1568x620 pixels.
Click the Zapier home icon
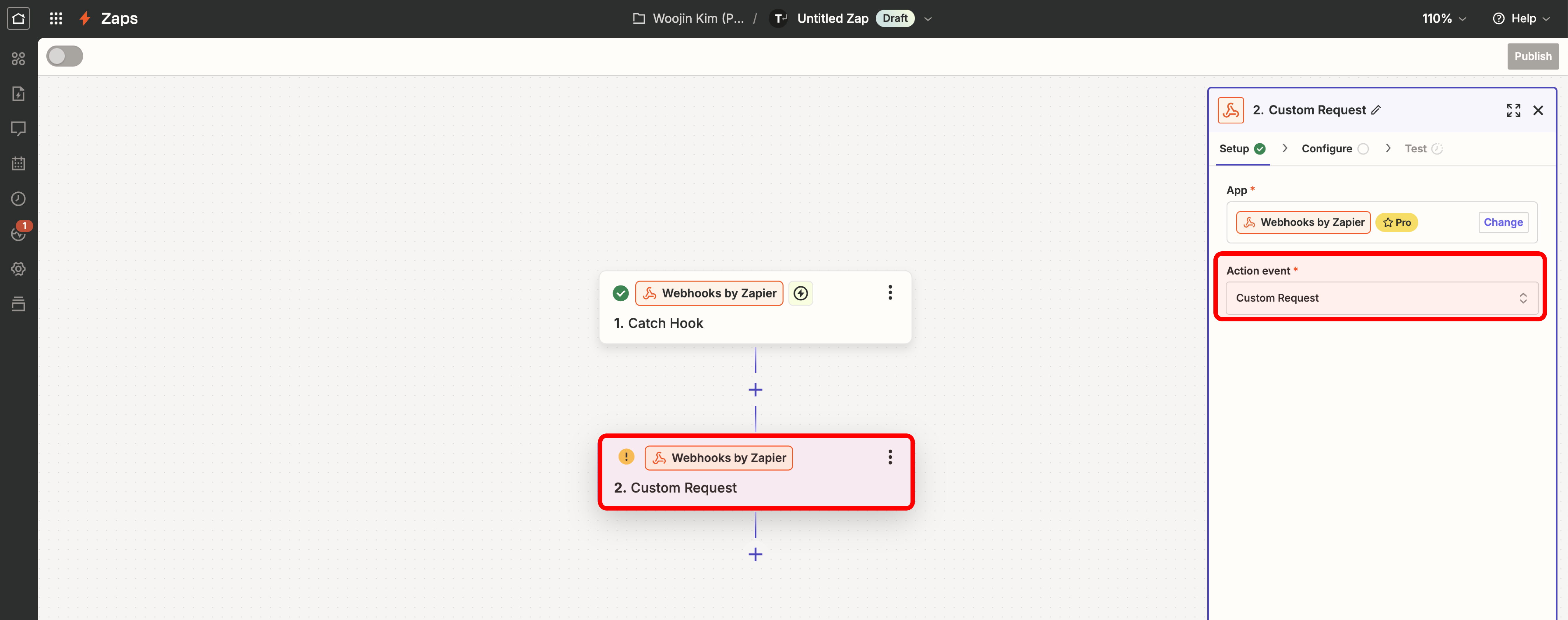coord(18,18)
